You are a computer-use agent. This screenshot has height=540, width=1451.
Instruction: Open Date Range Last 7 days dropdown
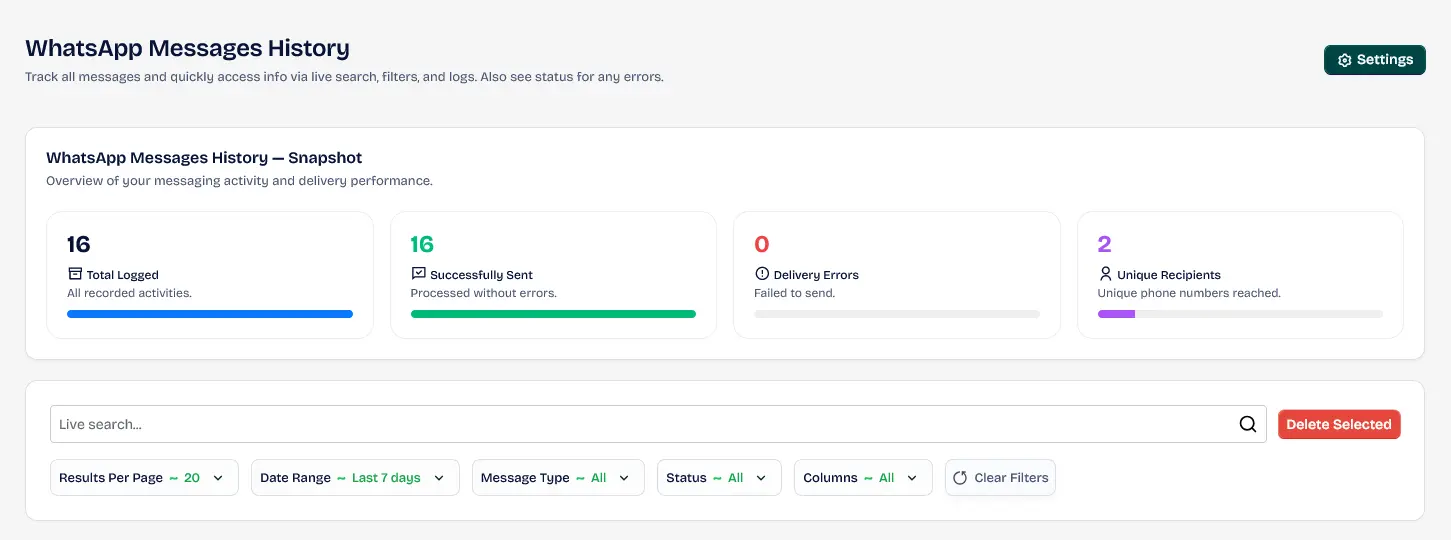(x=355, y=478)
